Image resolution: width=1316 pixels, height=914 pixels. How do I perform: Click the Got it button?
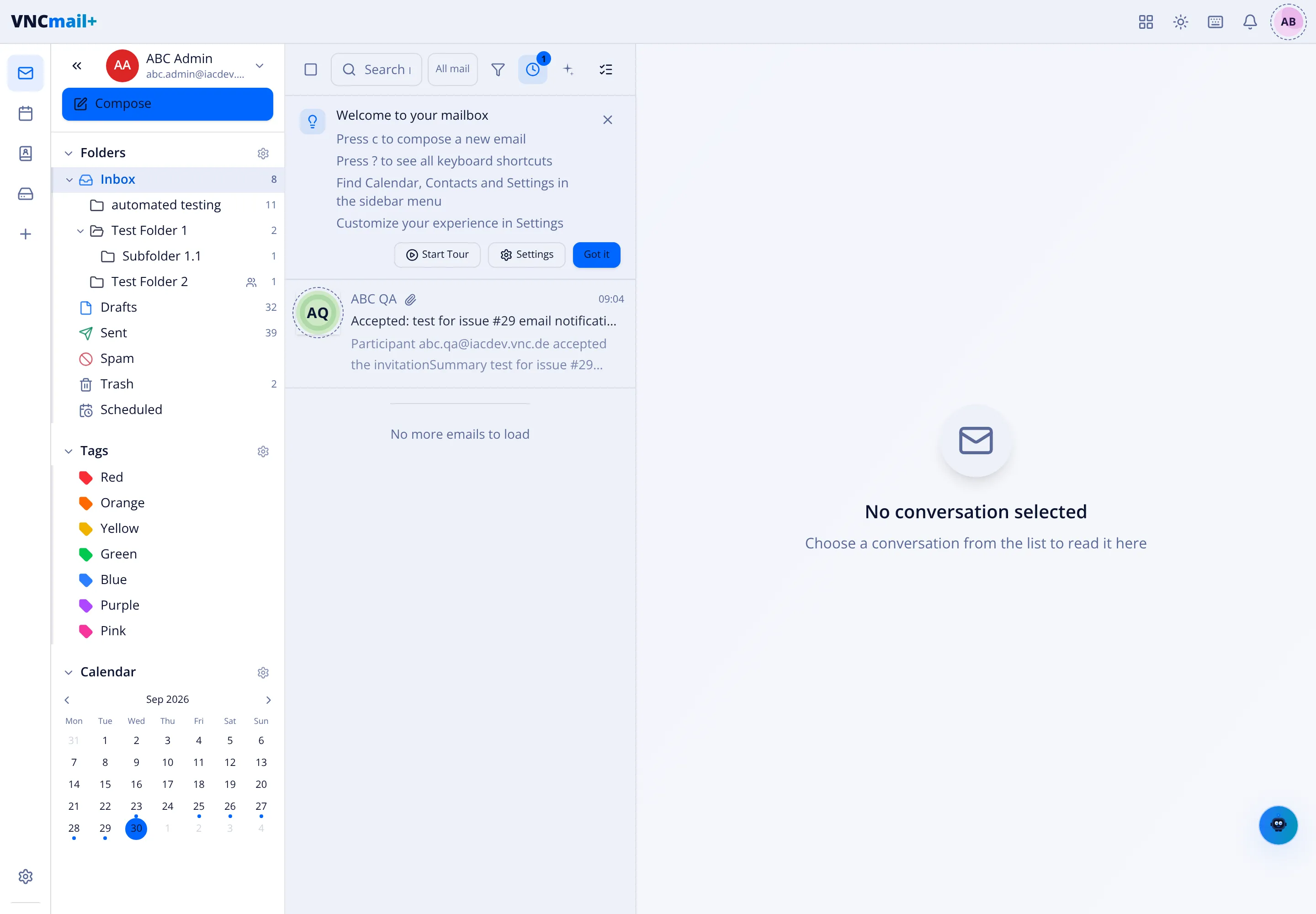[596, 254]
